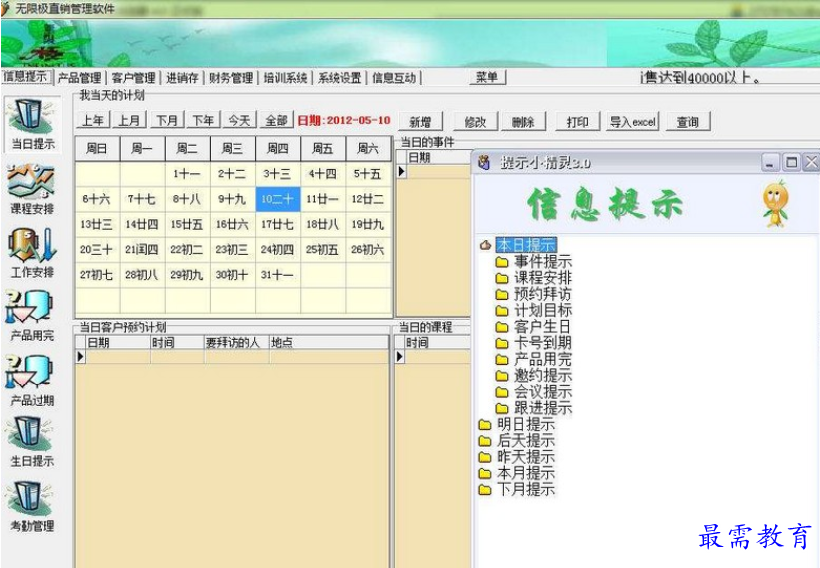This screenshot has width=820, height=568.
Task: Open the 培训系统 menu
Action: pos(286,78)
